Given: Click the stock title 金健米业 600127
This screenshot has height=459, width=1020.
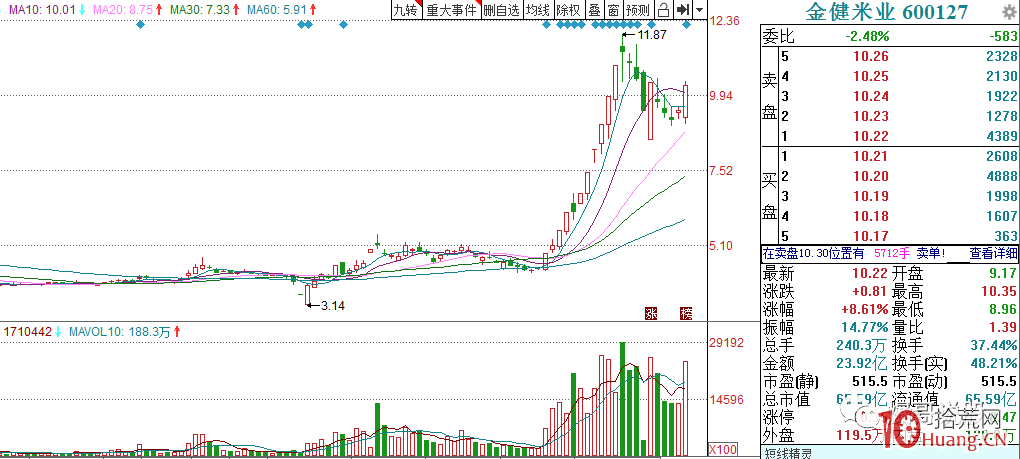Looking at the screenshot, I should click(x=886, y=12).
